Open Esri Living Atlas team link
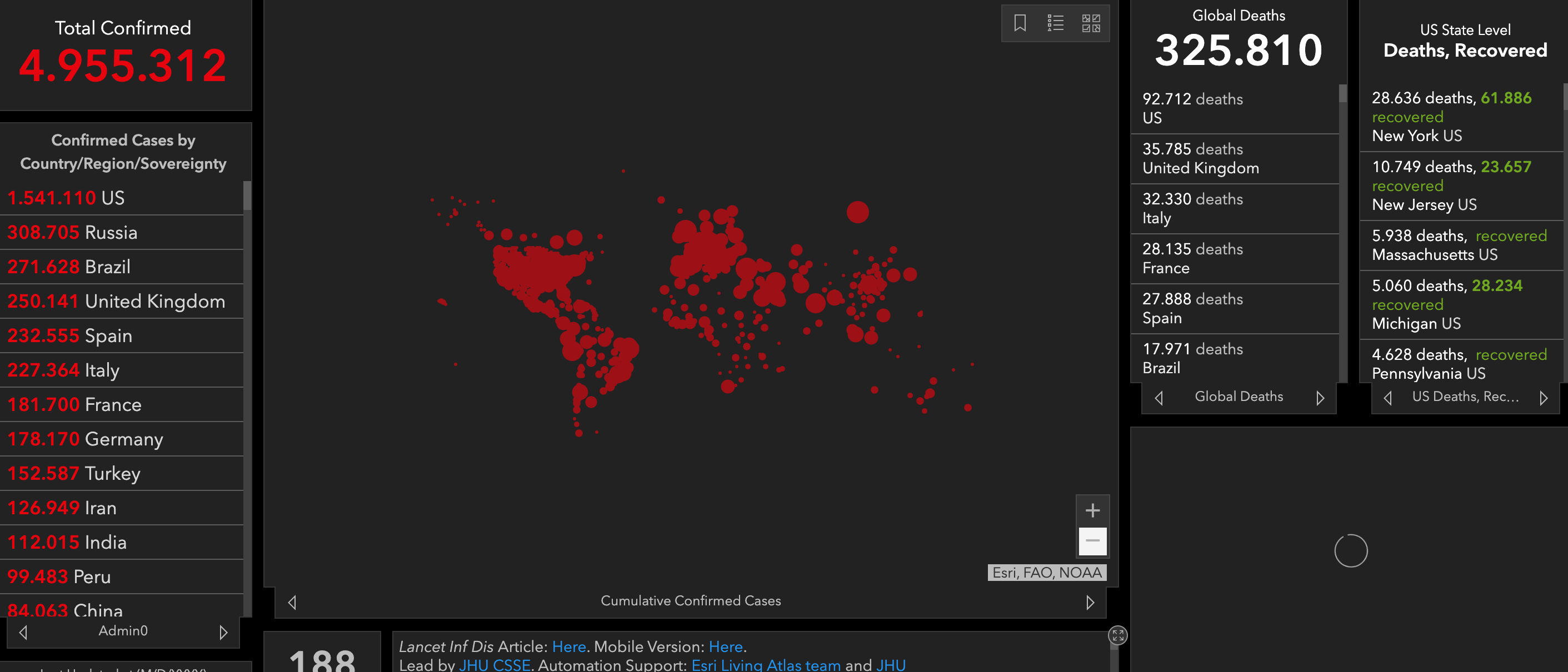 766,665
